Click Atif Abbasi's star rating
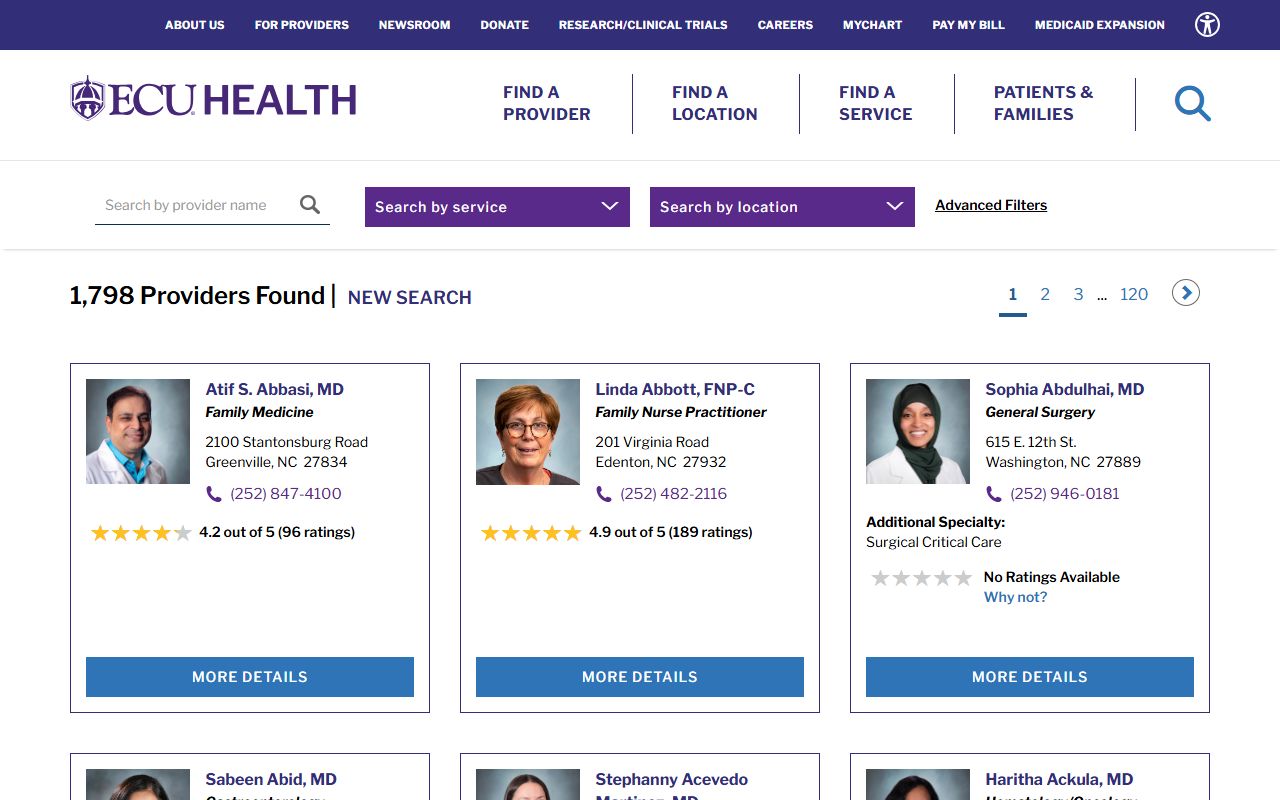The height and width of the screenshot is (800, 1280). pyautogui.click(x=141, y=533)
